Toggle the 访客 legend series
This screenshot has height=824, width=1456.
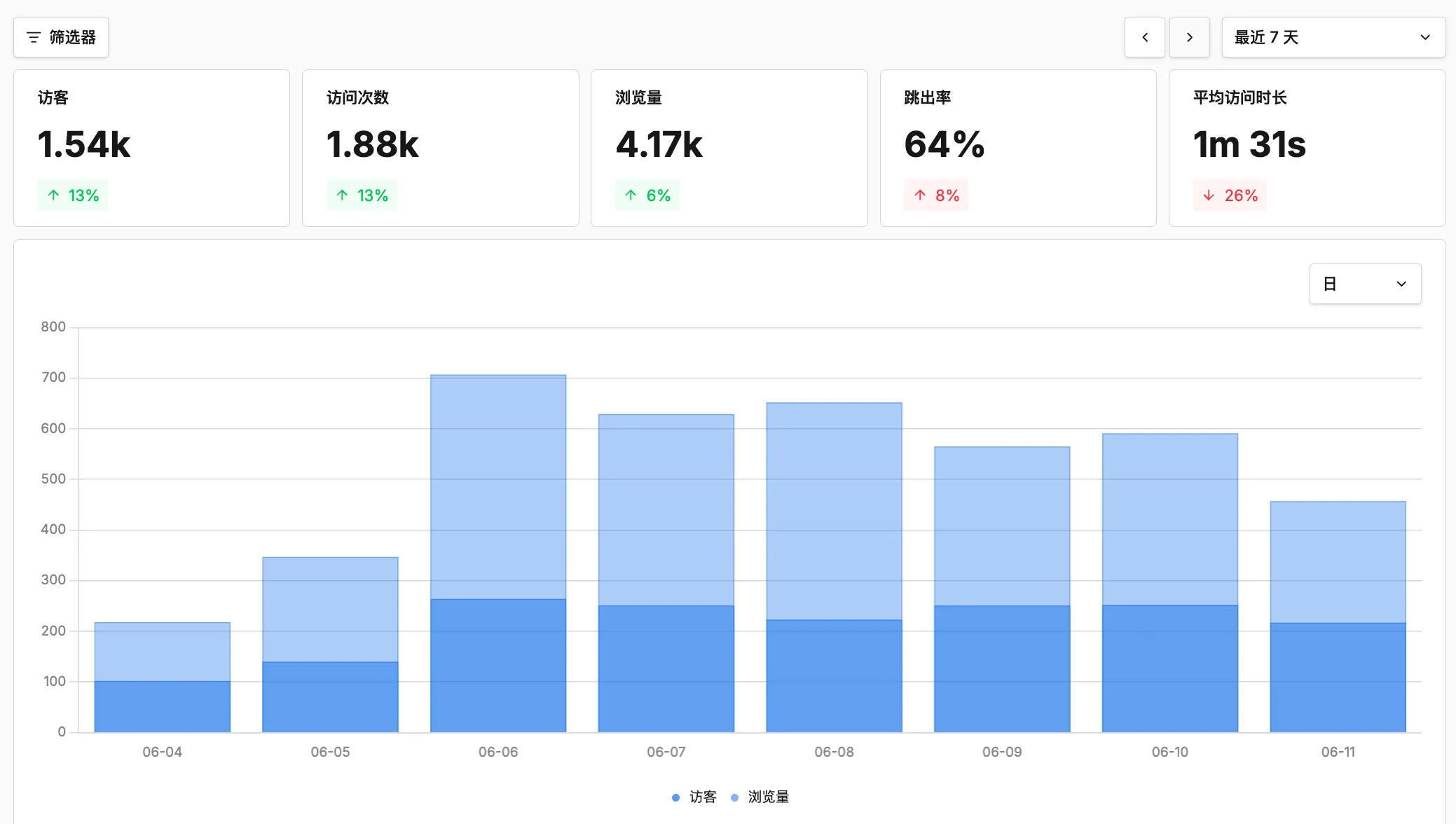(x=694, y=797)
